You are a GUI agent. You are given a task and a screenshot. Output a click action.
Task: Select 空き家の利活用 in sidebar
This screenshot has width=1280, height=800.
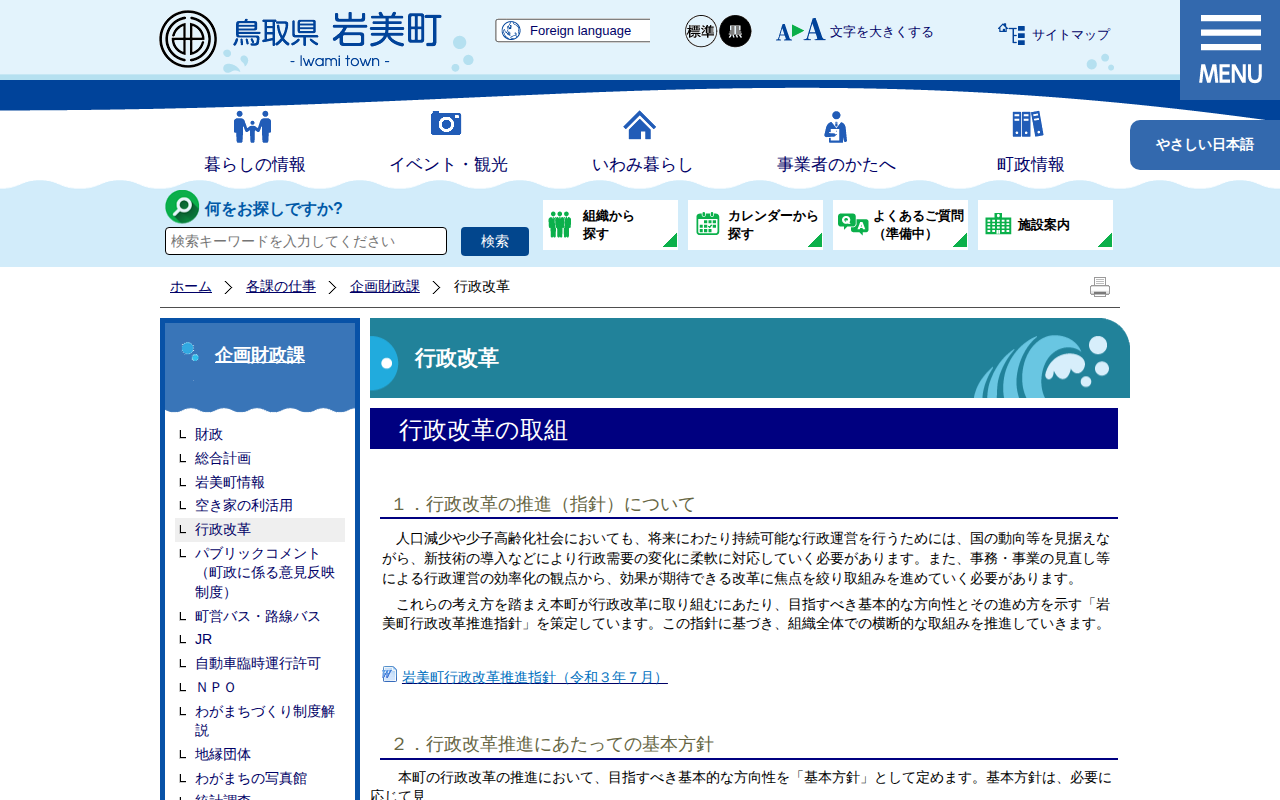[244, 506]
